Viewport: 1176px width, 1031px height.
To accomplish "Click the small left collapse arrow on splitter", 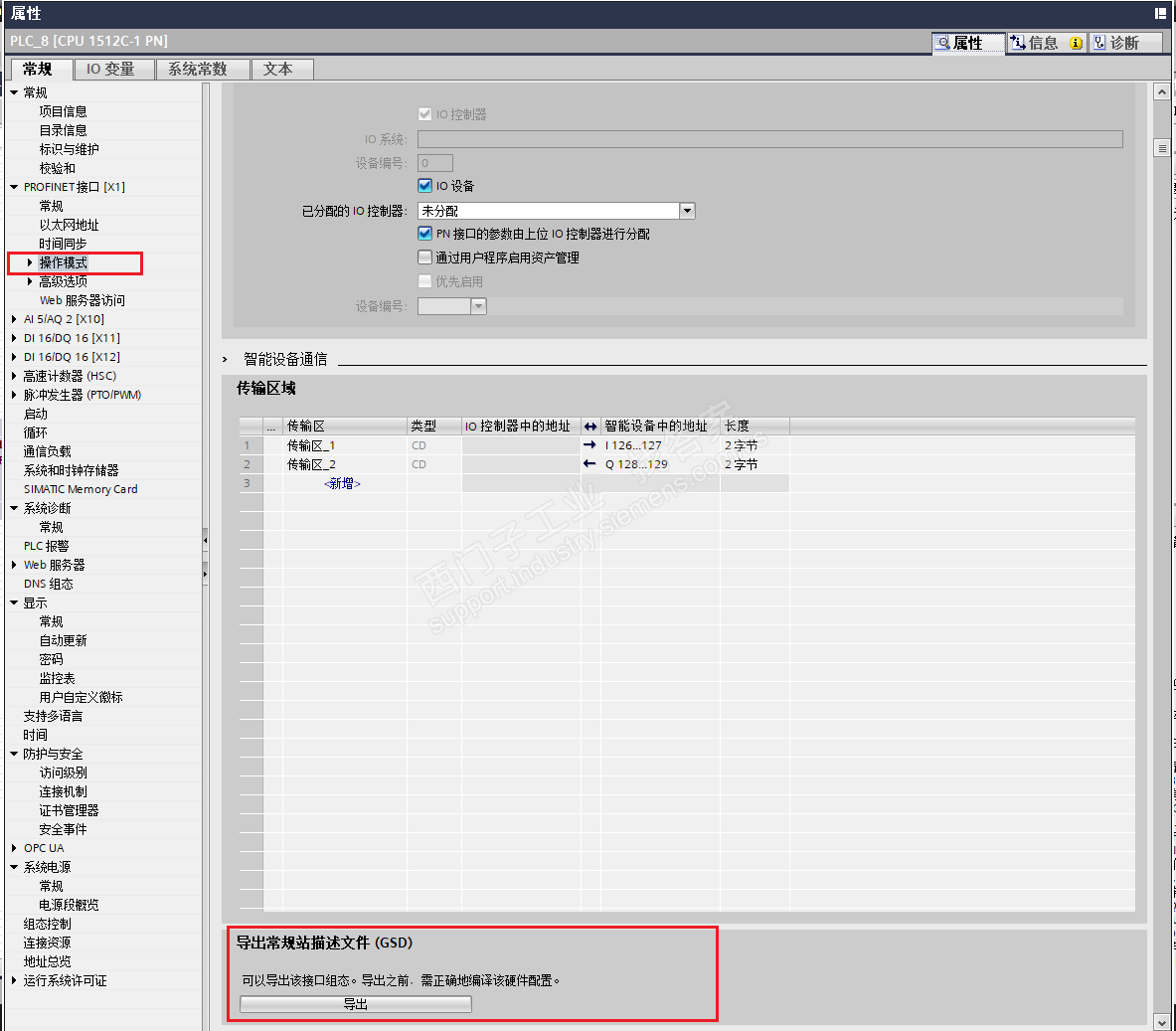I will click(205, 540).
